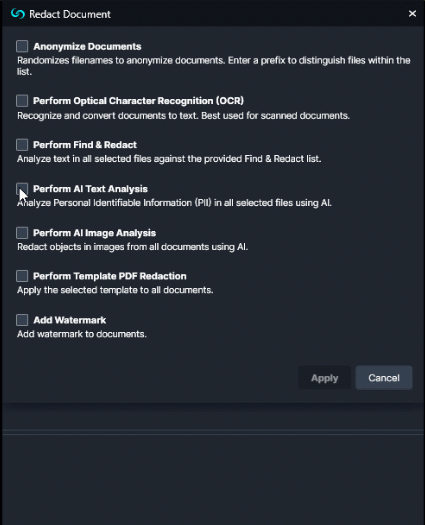Close the dialog with the X icon
Image resolution: width=425 pixels, height=525 pixels.
pos(412,14)
